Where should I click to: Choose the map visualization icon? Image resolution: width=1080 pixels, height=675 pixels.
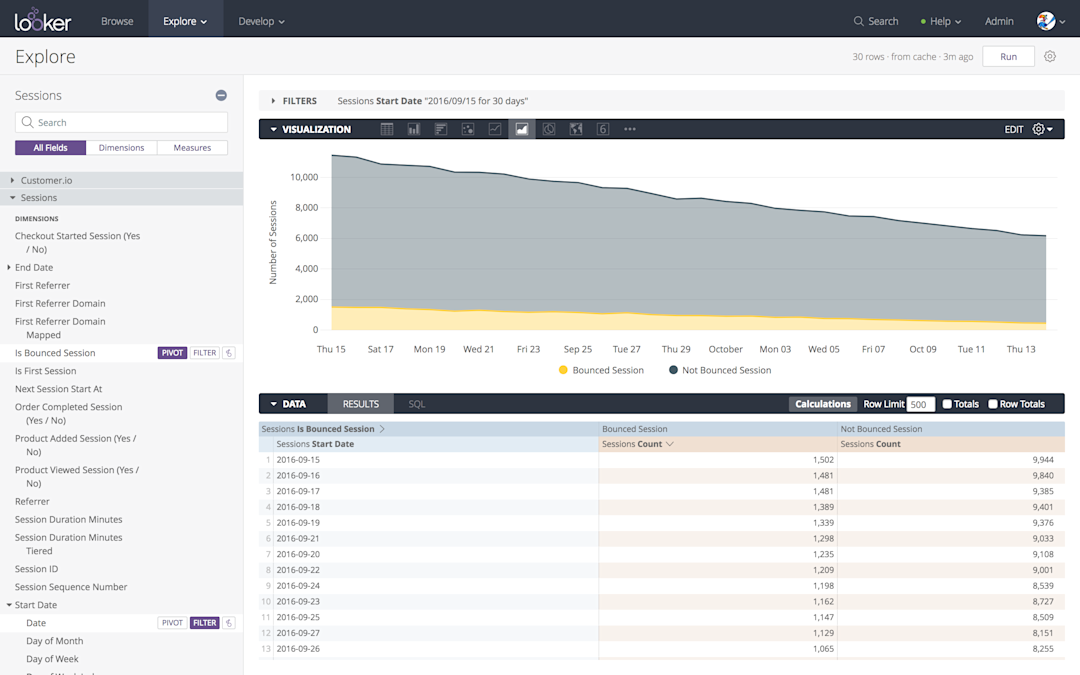[x=576, y=129]
